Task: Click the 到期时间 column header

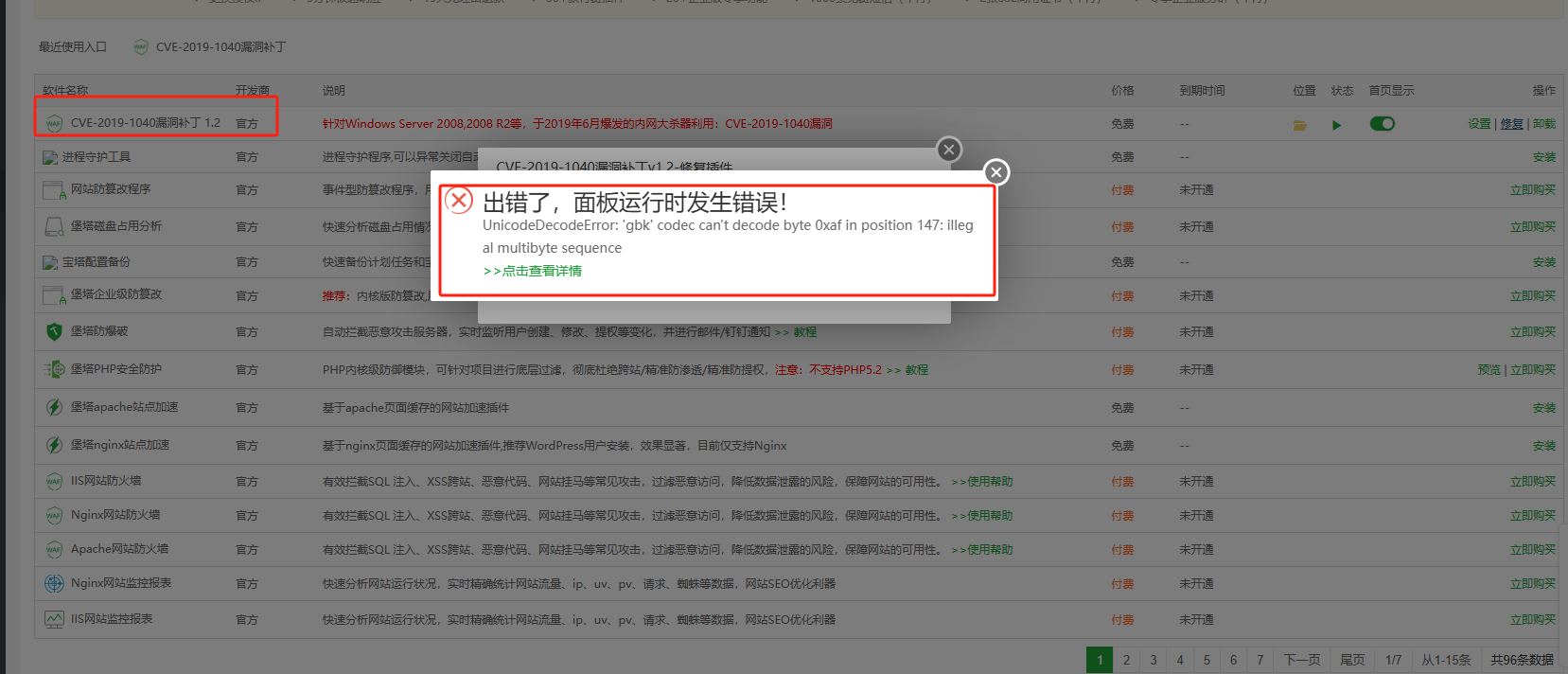Action: point(1202,91)
